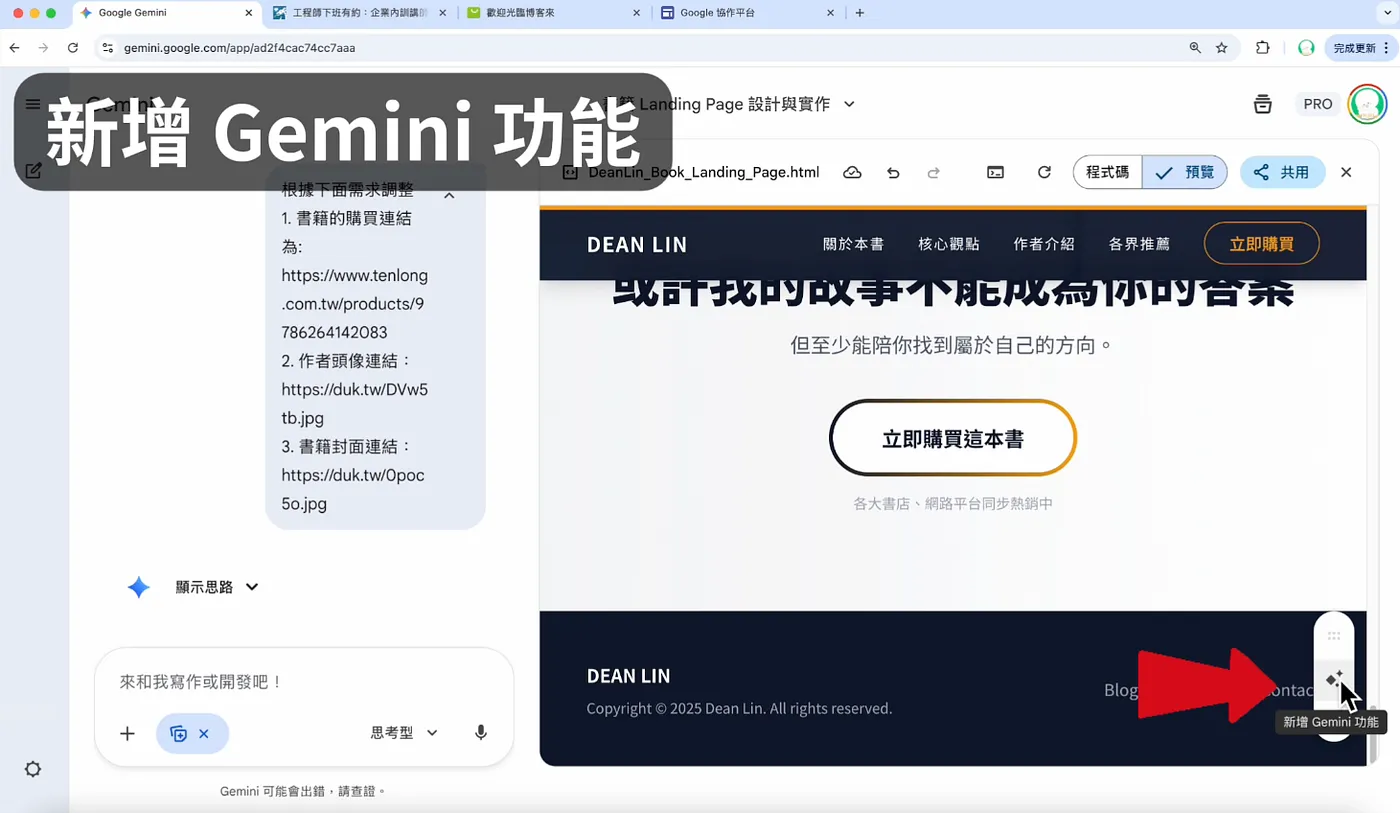The width and height of the screenshot is (1400, 813).
Task: Open a new browser tab
Action: (859, 13)
